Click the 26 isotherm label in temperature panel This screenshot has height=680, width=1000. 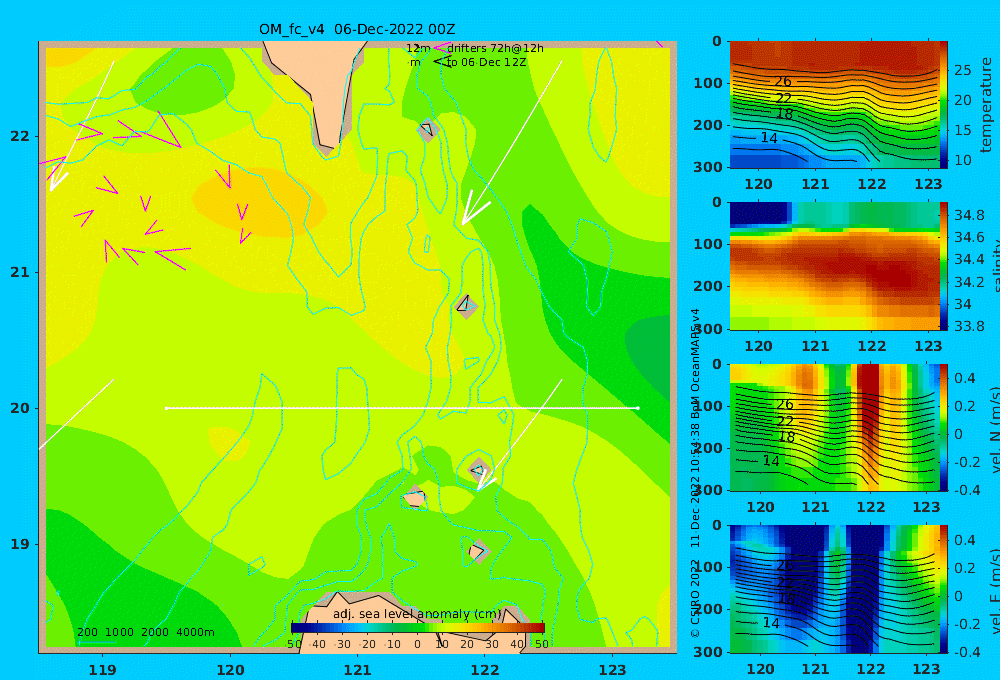783,81
